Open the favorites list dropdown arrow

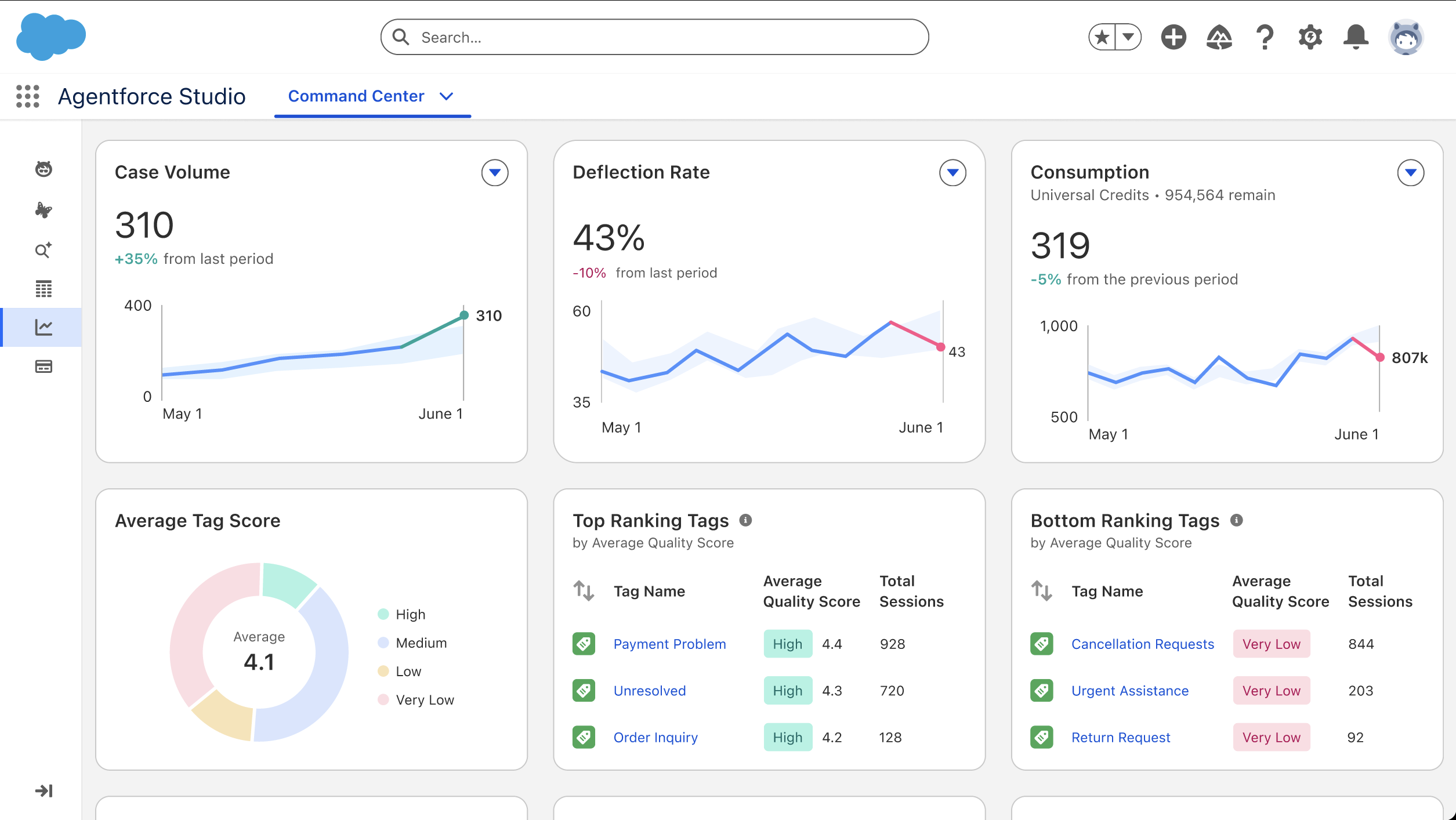1128,38
